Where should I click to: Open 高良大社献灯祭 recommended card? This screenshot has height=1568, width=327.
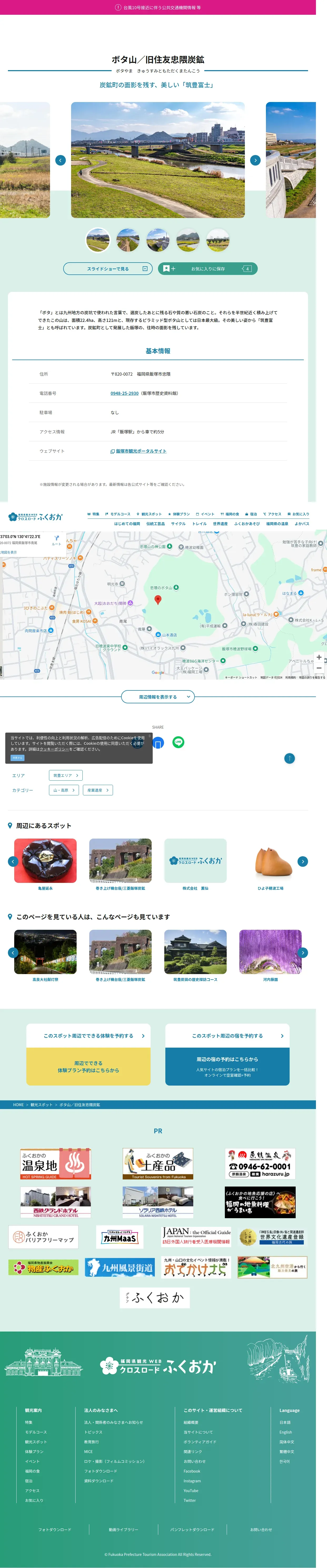pos(46,956)
